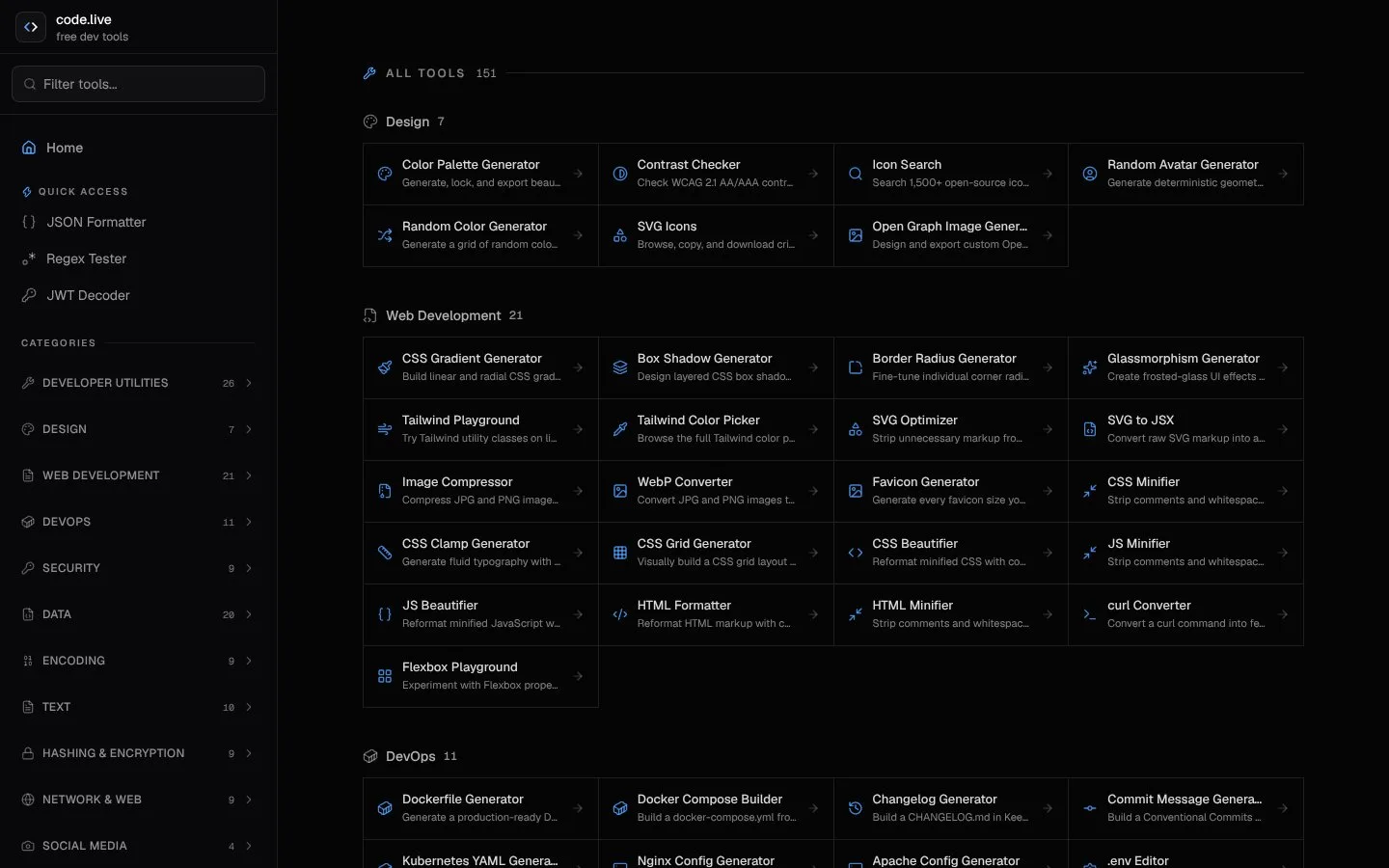Image resolution: width=1389 pixels, height=868 pixels.
Task: Click the Random Color Generator shuffle icon
Action: pos(385,236)
